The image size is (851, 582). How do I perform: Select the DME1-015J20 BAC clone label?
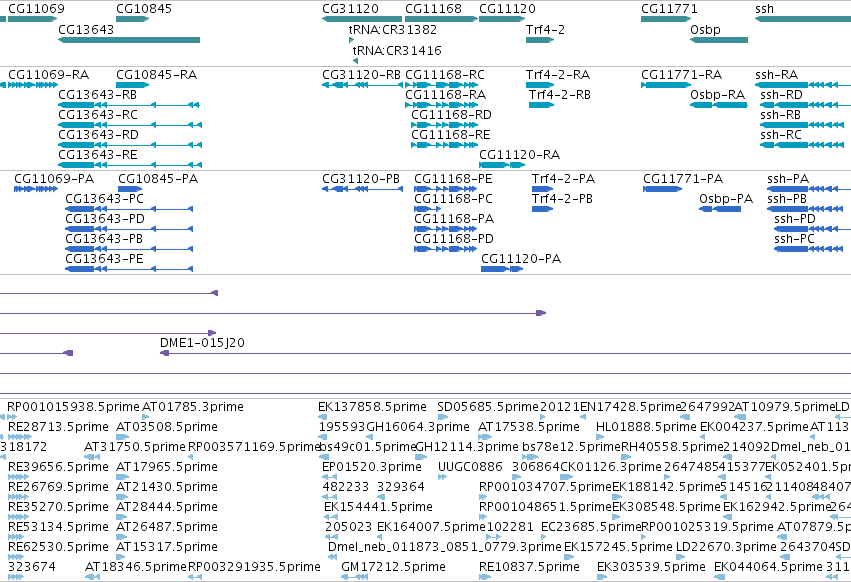point(202,343)
